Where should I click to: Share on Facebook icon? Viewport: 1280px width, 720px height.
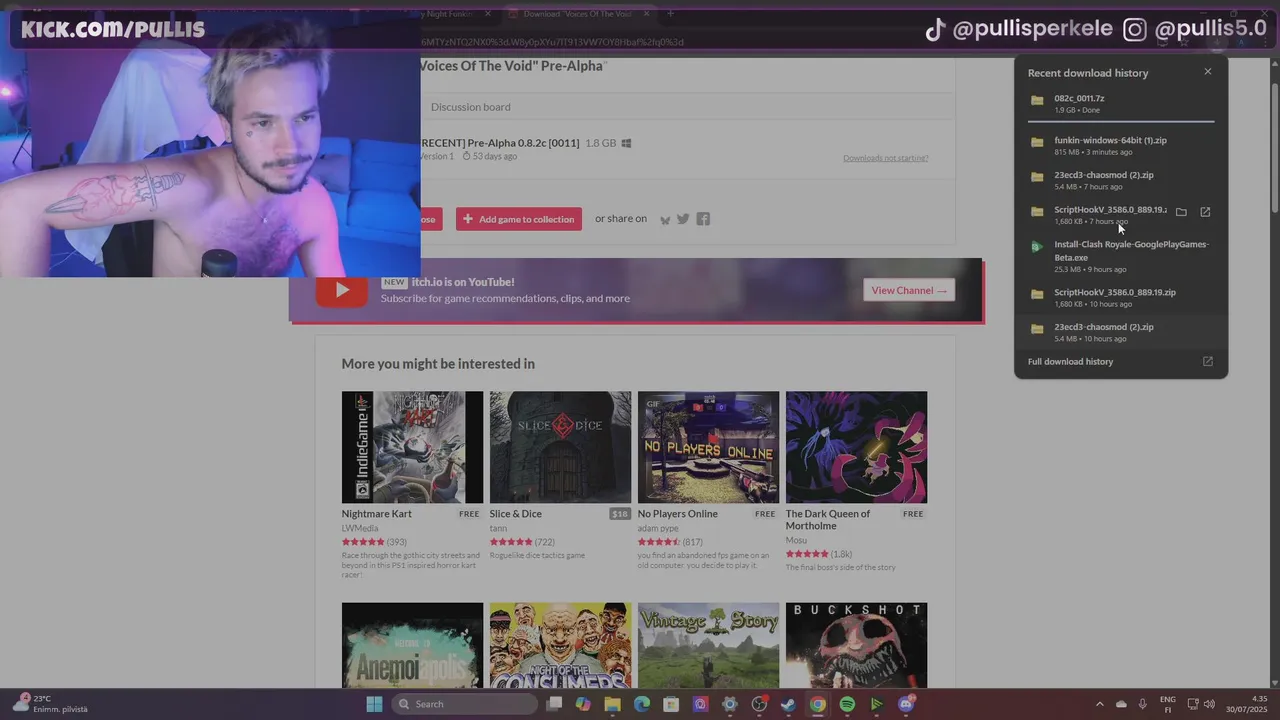point(703,219)
